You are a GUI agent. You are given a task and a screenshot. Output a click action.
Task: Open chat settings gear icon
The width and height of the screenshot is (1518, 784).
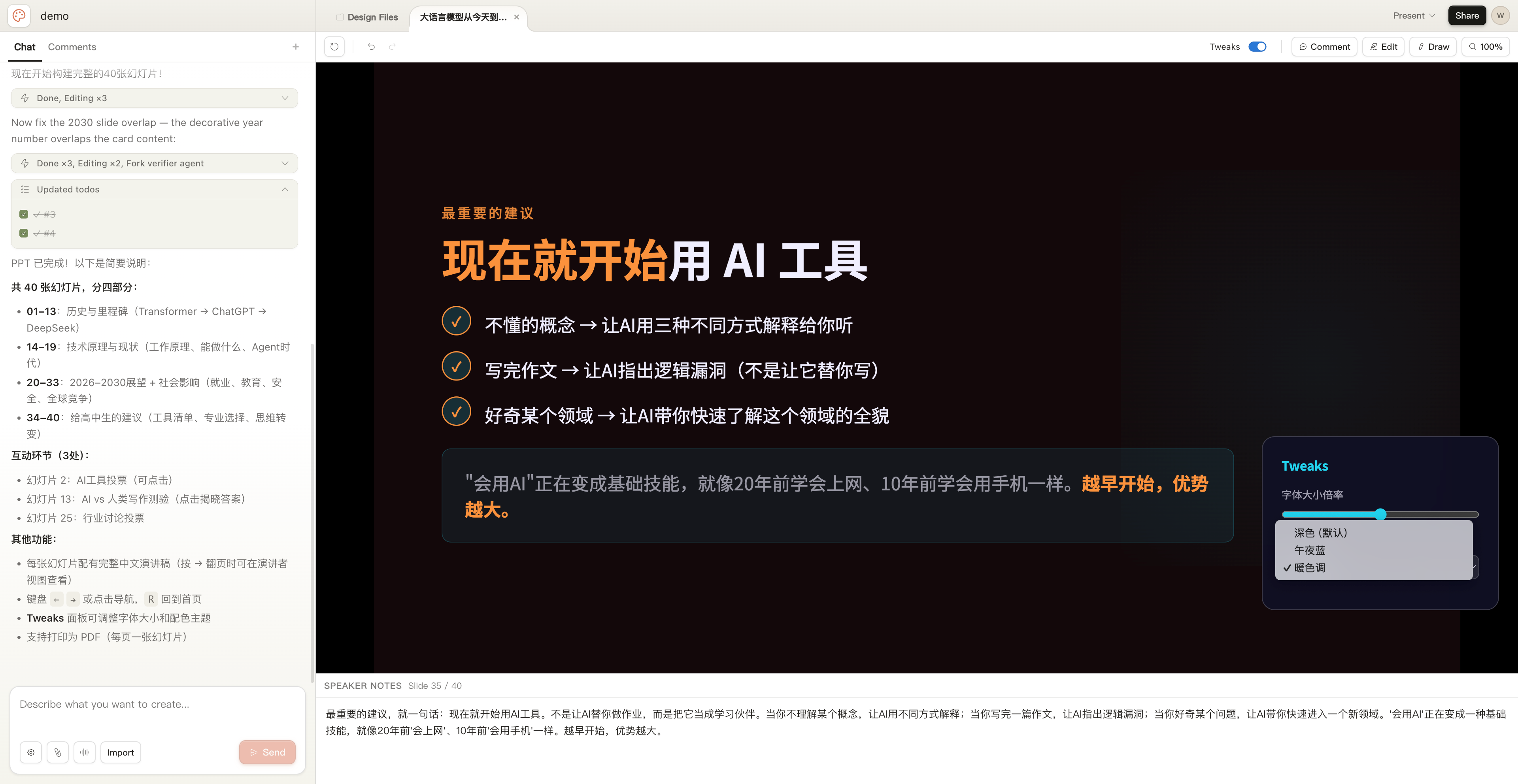pos(31,752)
